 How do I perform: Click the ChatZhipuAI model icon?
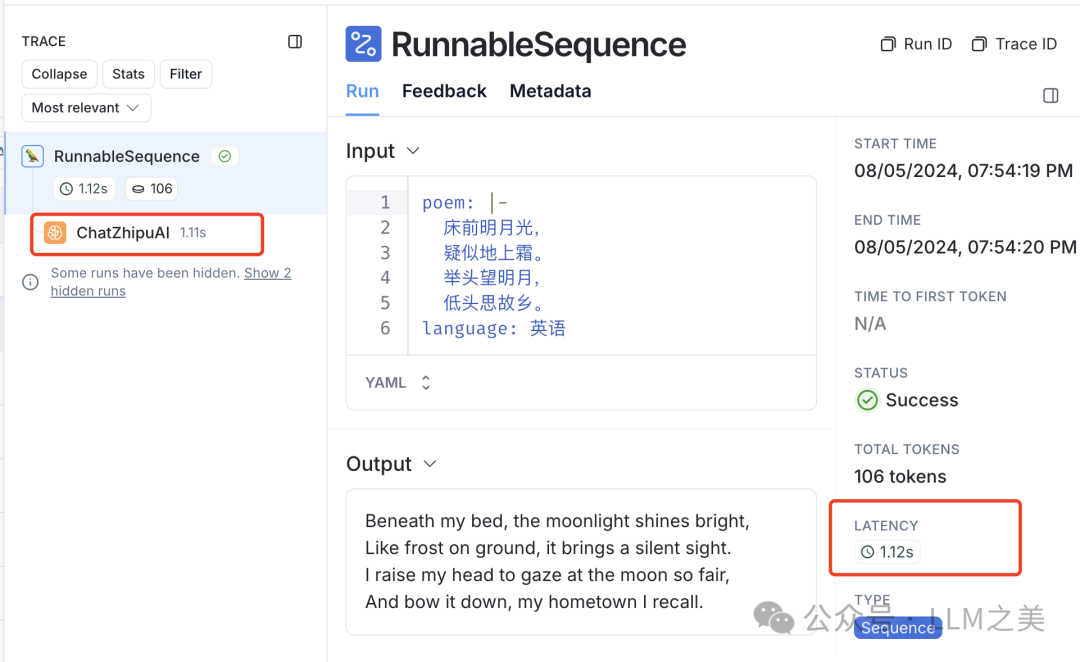click(x=55, y=233)
